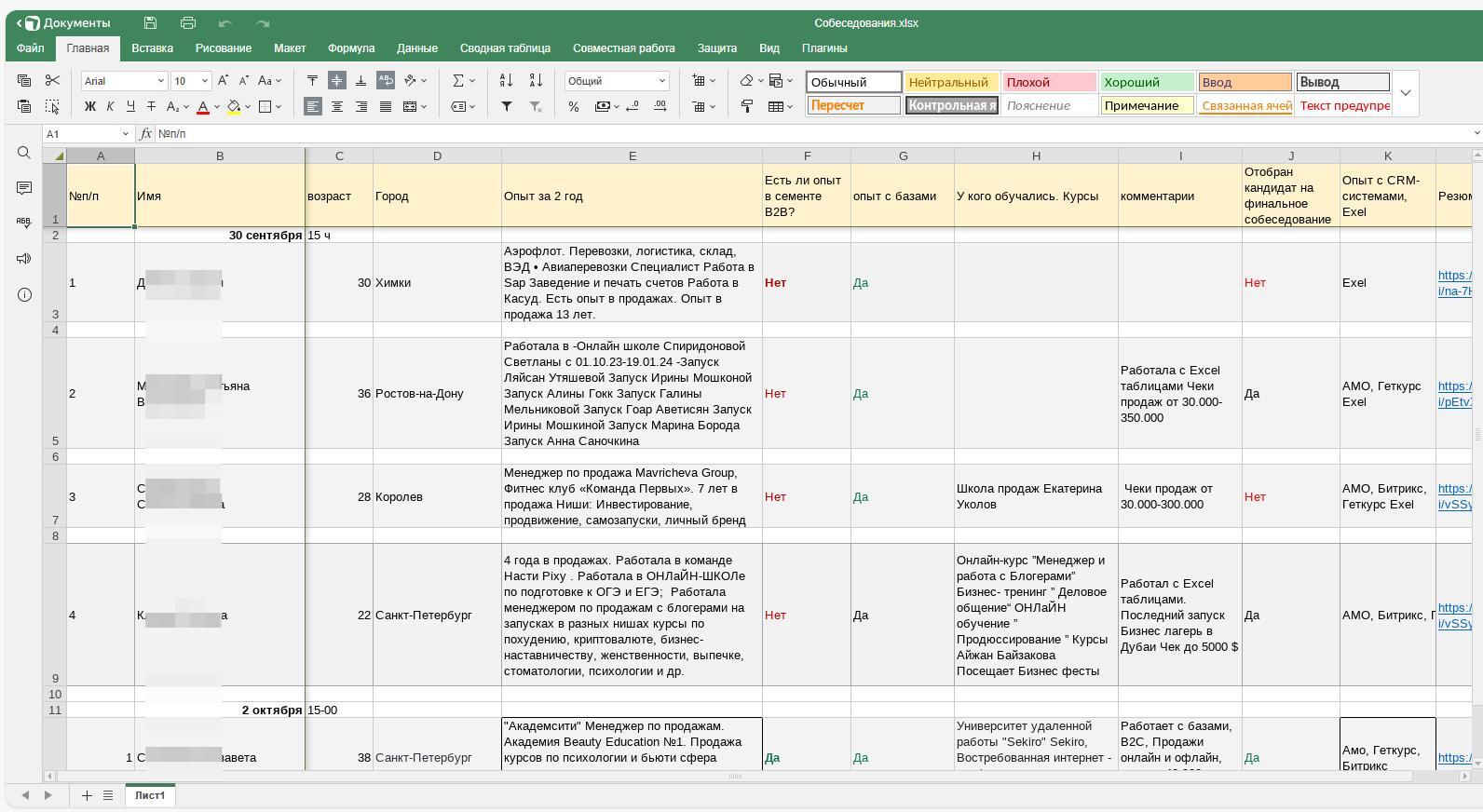Apply the Нейтральный cell style
Screen dimensions: 1483x812
tap(951, 82)
